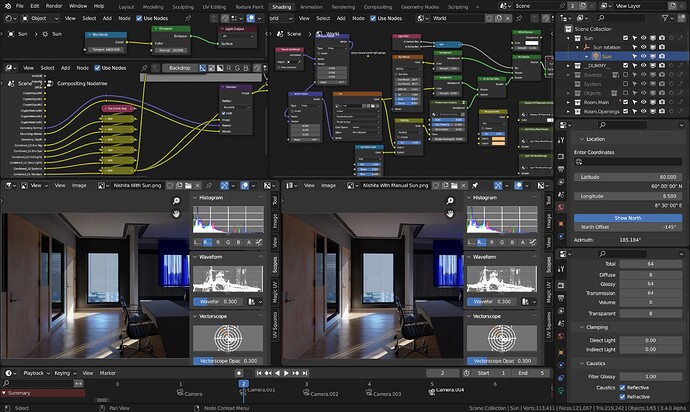Jump to the timeline start frame
Screen dimensions: 690x412
(x=259, y=373)
